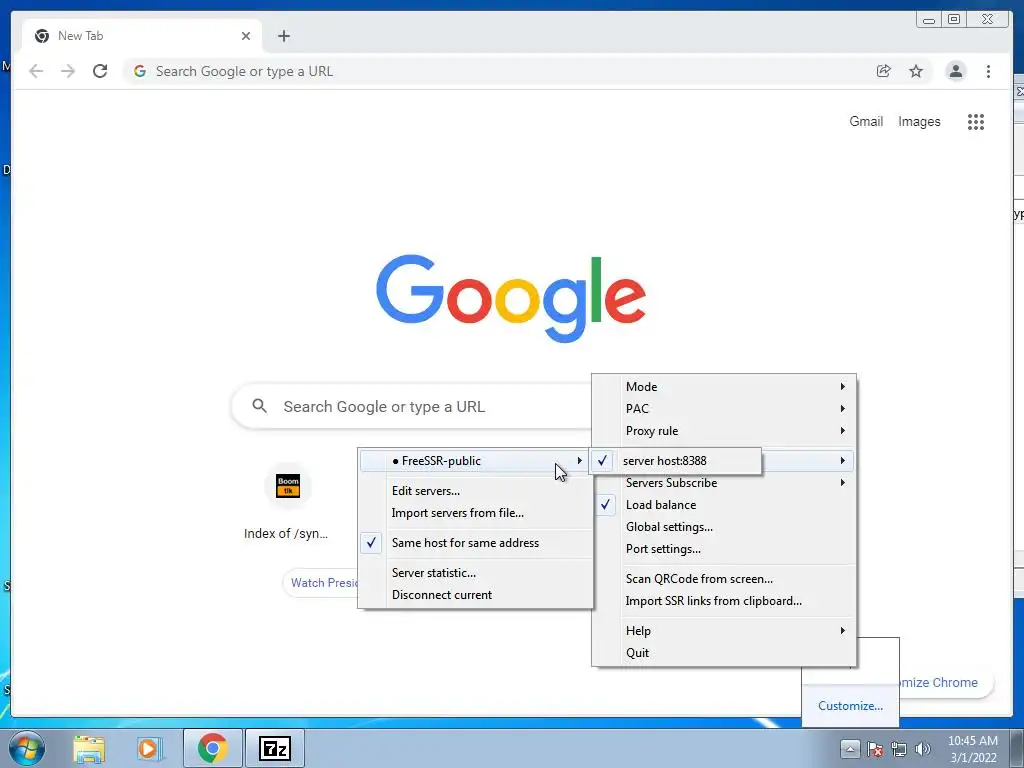Choose Scan QRCode from screen...
1024x768 pixels.
click(x=724, y=579)
